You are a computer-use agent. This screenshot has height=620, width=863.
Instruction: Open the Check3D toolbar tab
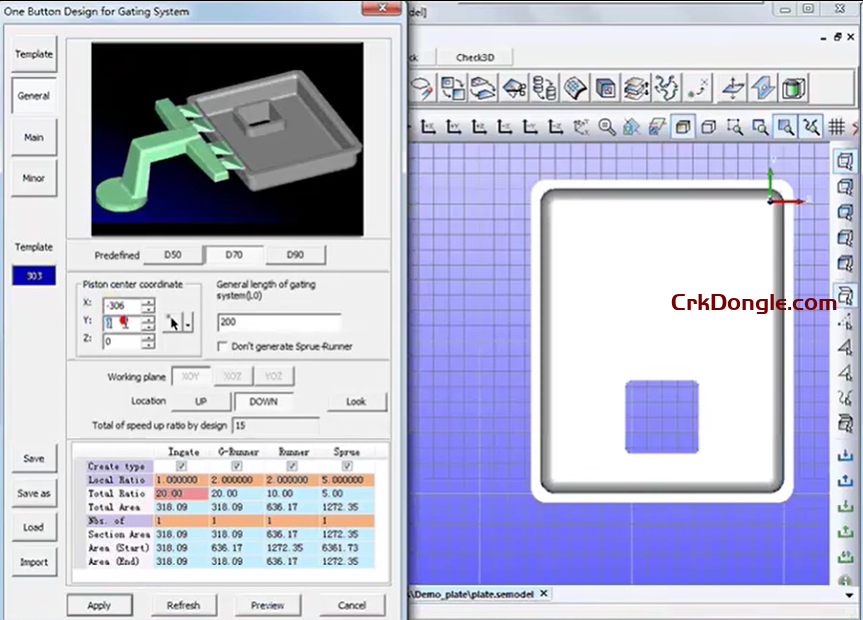tap(474, 57)
